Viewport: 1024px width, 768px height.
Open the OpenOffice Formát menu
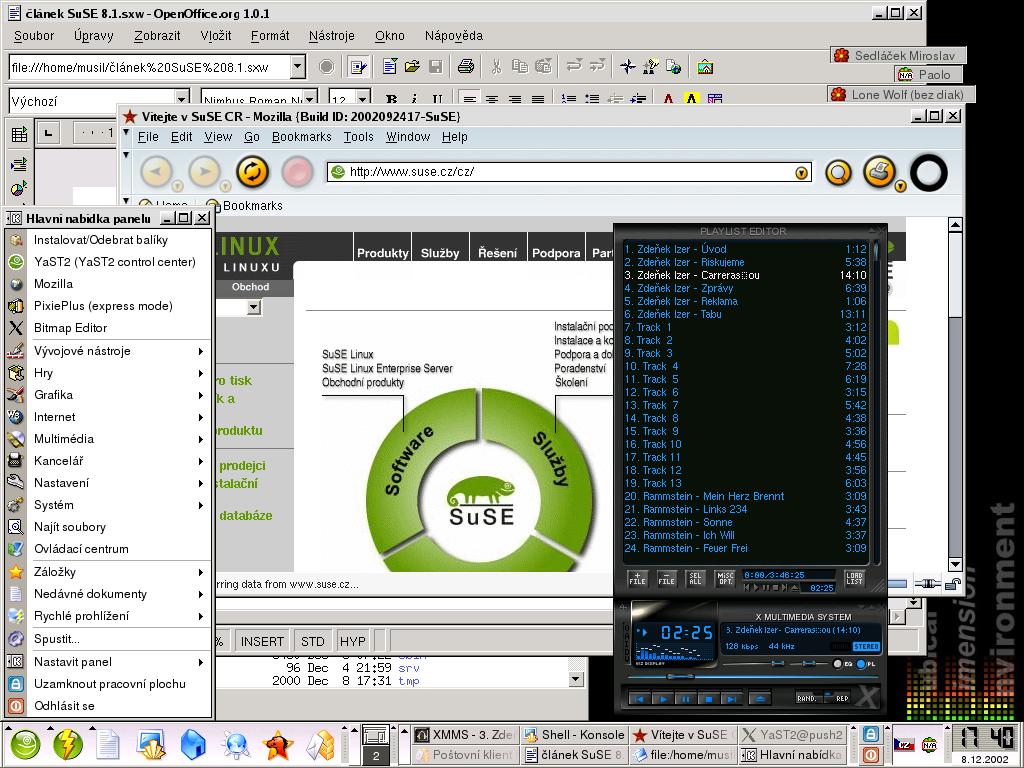270,35
